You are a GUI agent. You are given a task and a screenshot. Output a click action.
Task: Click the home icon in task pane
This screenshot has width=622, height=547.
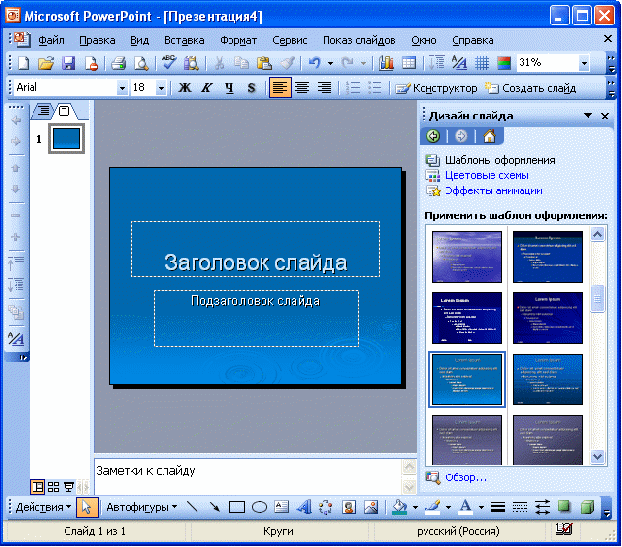pos(489,136)
